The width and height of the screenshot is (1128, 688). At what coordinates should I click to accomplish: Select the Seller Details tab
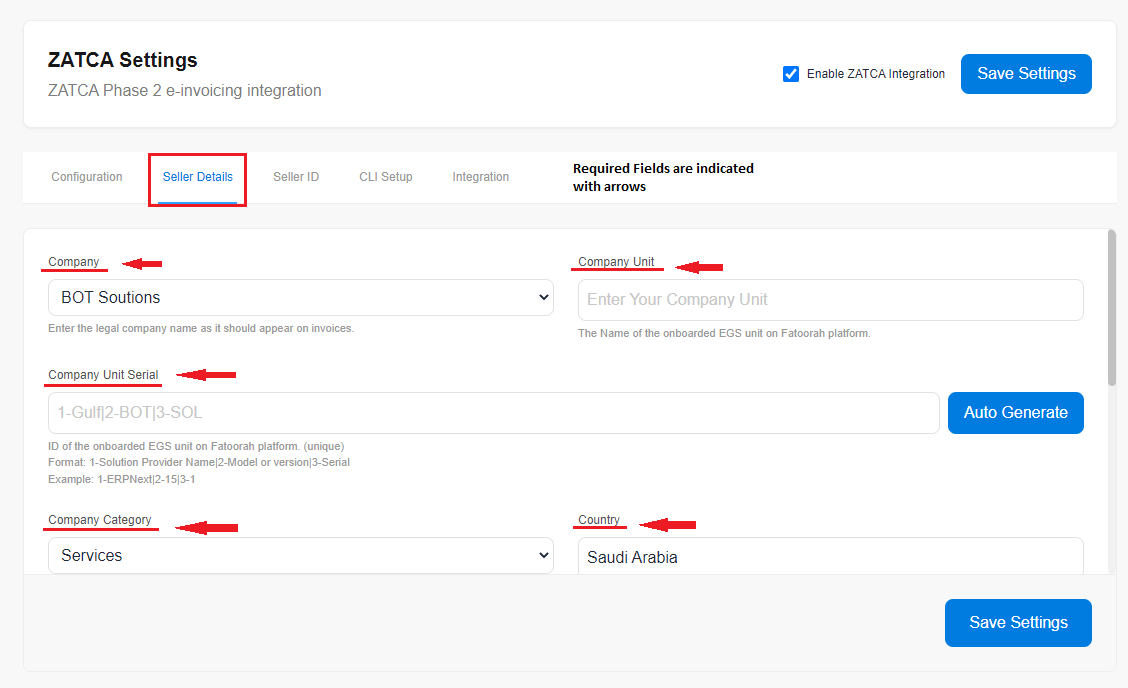(198, 177)
